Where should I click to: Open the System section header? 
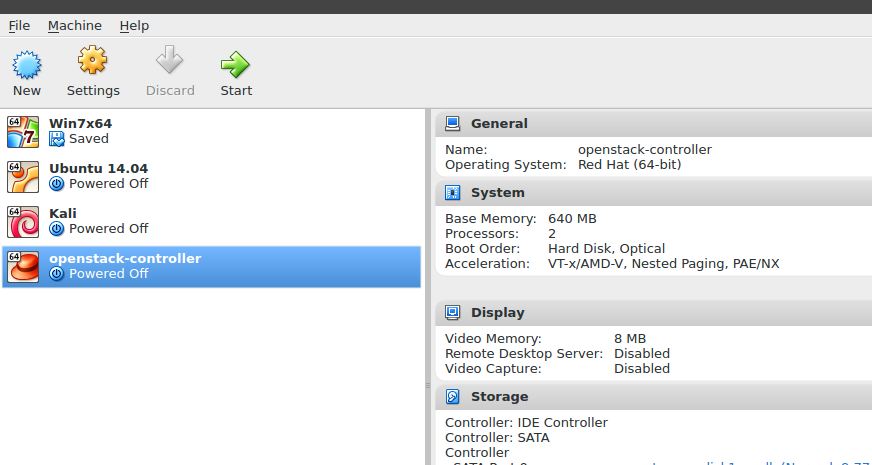[x=653, y=192]
